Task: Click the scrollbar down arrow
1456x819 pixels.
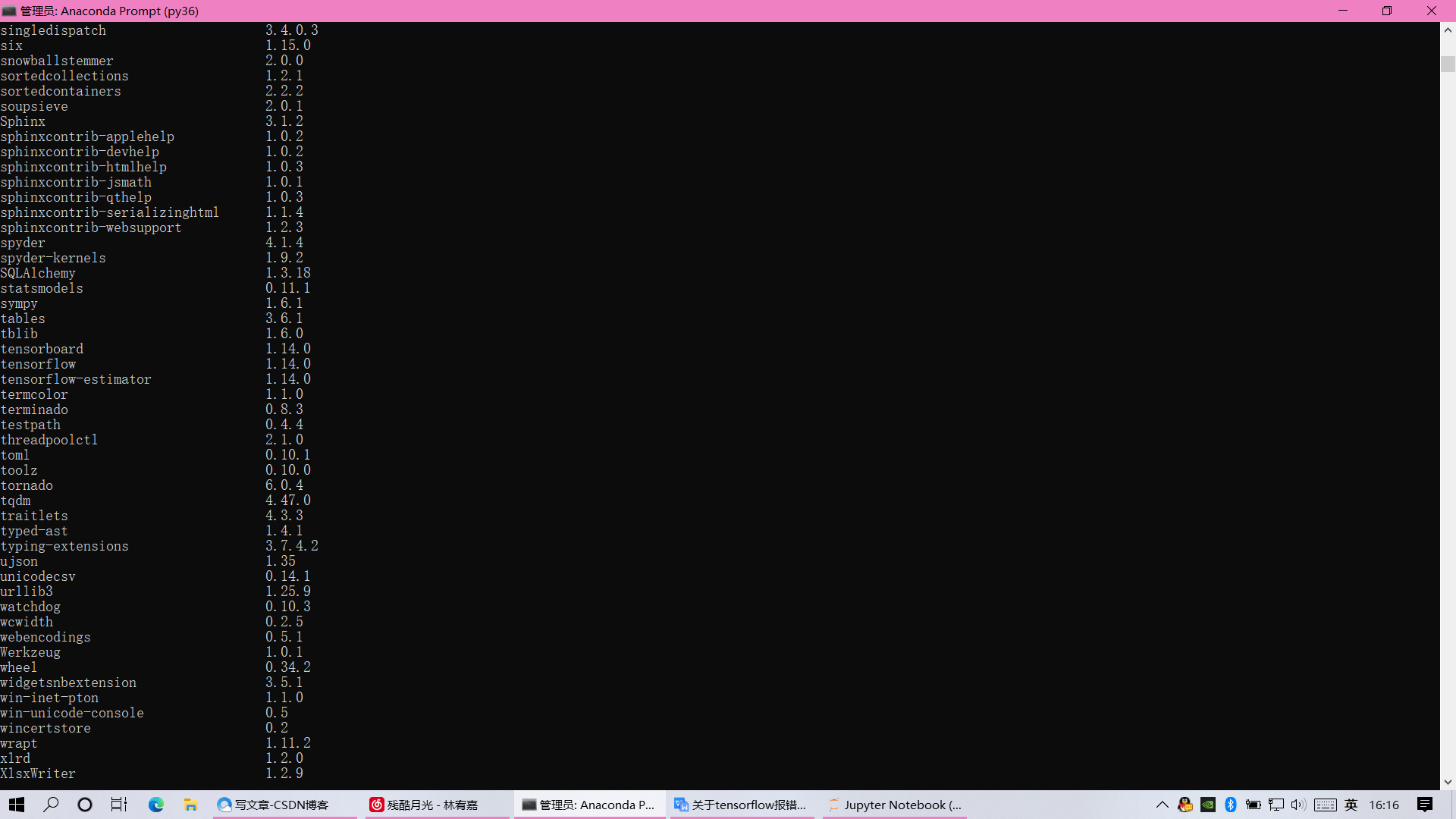Action: (x=1448, y=782)
